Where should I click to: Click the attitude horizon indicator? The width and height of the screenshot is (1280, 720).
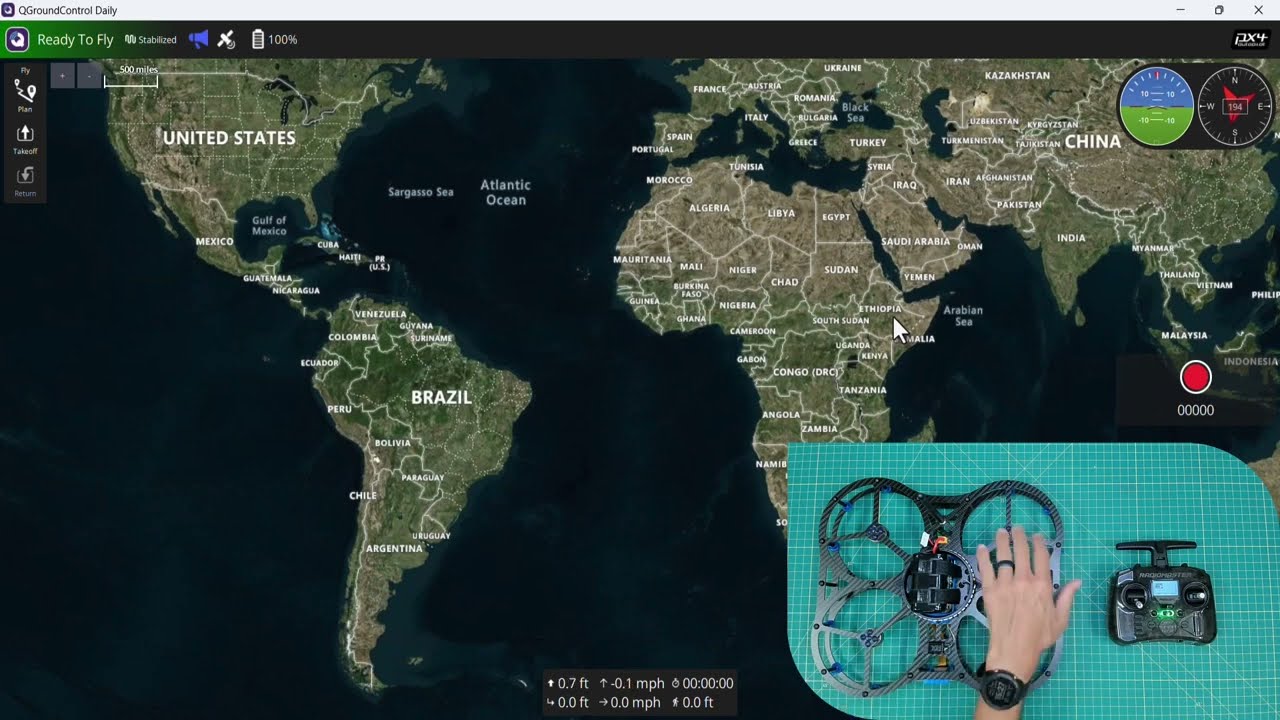click(x=1156, y=106)
